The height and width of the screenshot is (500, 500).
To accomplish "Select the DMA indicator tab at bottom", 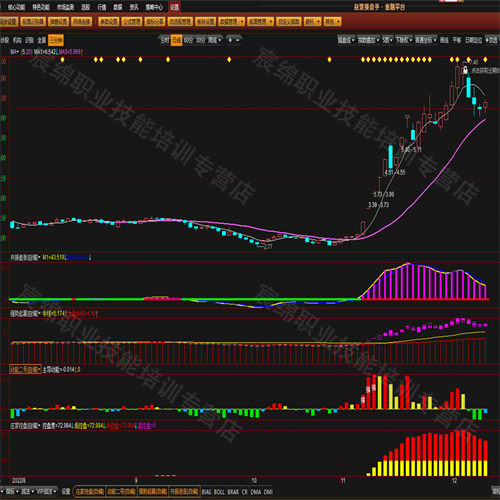I will pos(256,492).
